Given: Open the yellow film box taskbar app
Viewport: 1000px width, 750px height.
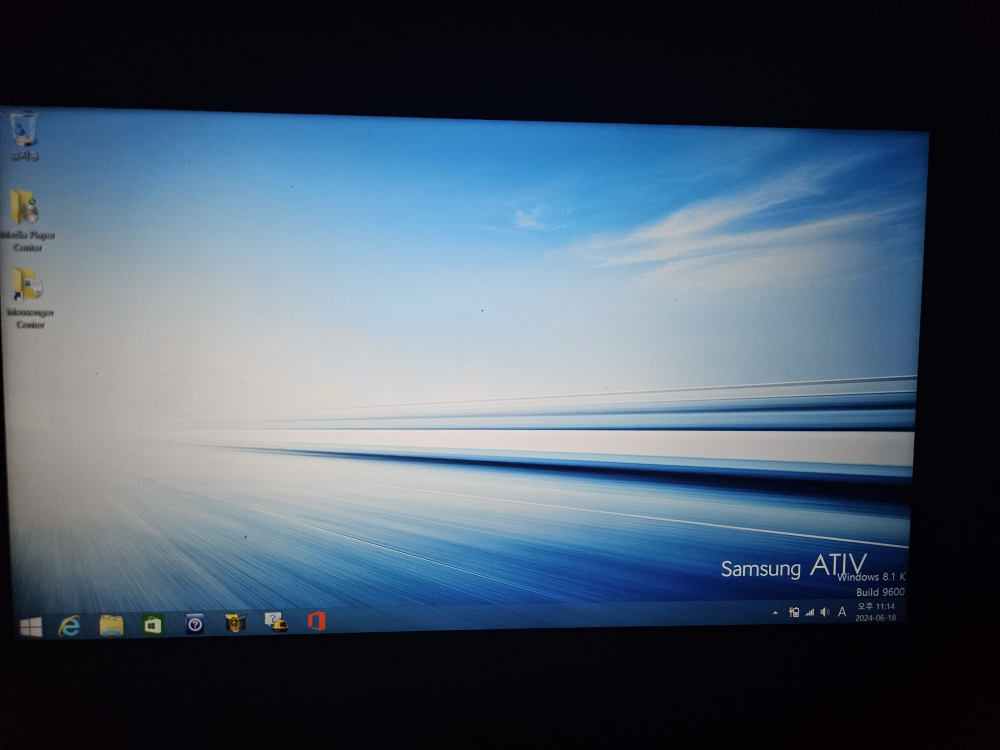Looking at the screenshot, I should pyautogui.click(x=236, y=622).
